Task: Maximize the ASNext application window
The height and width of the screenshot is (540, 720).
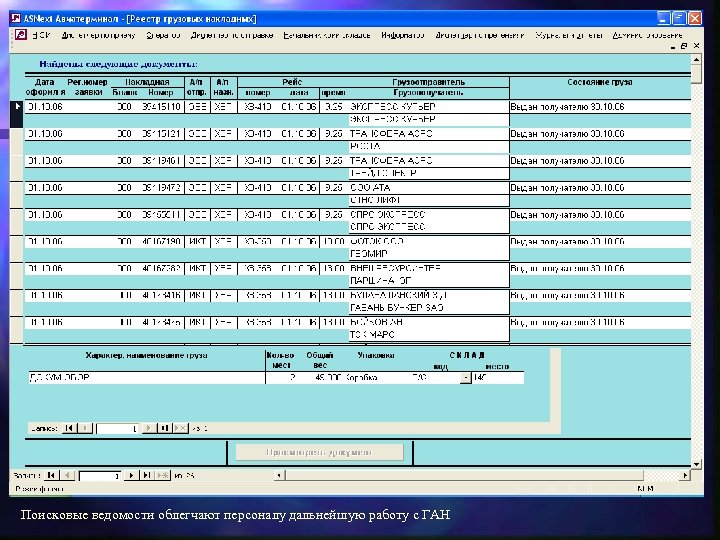Action: 679,18
